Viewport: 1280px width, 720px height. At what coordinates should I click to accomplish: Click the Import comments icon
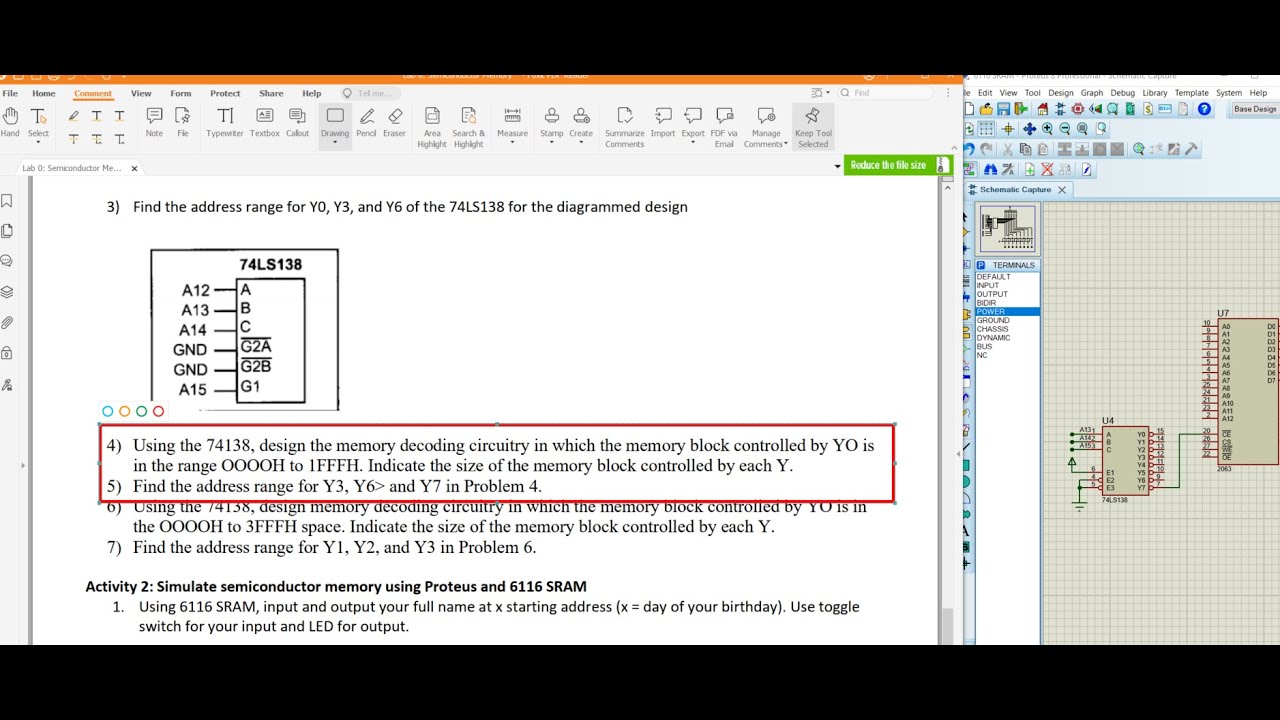point(663,122)
